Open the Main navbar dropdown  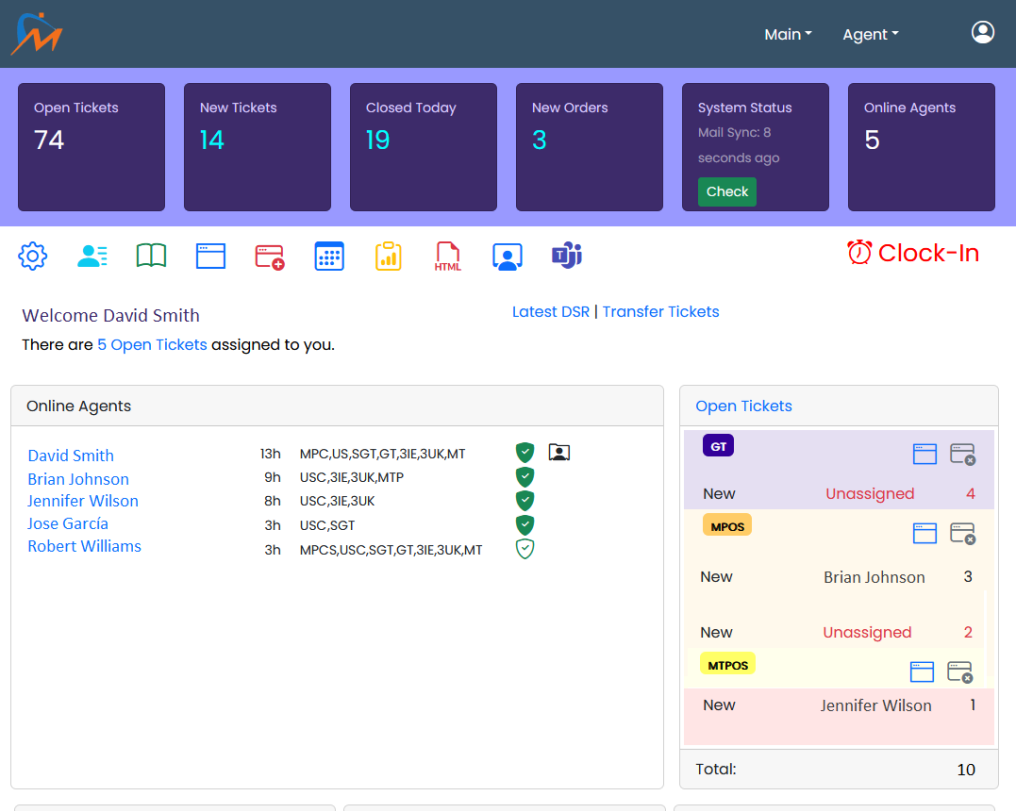787,33
